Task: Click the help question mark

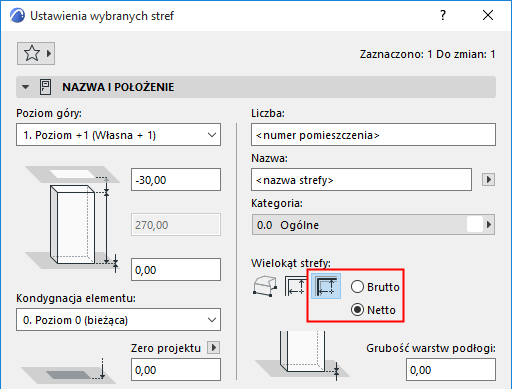Action: (443, 15)
